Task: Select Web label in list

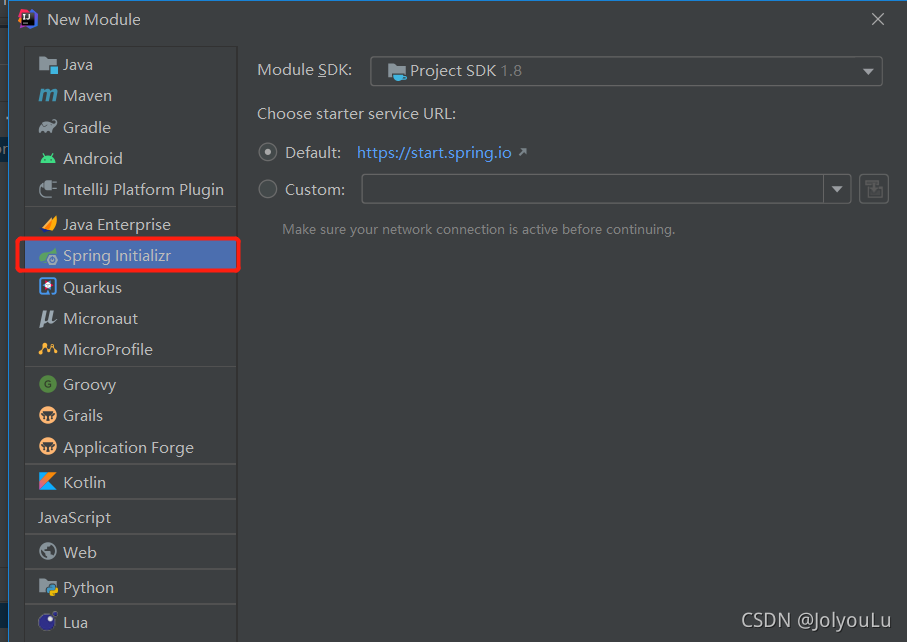Action: pyautogui.click(x=80, y=552)
